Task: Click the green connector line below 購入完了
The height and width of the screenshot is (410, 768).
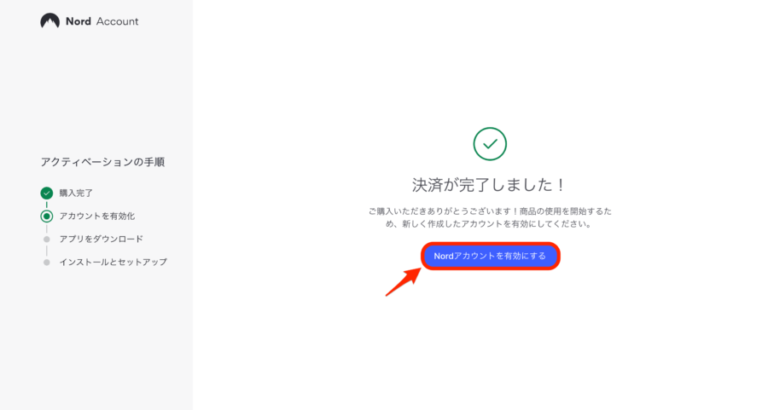Action: click(47, 205)
